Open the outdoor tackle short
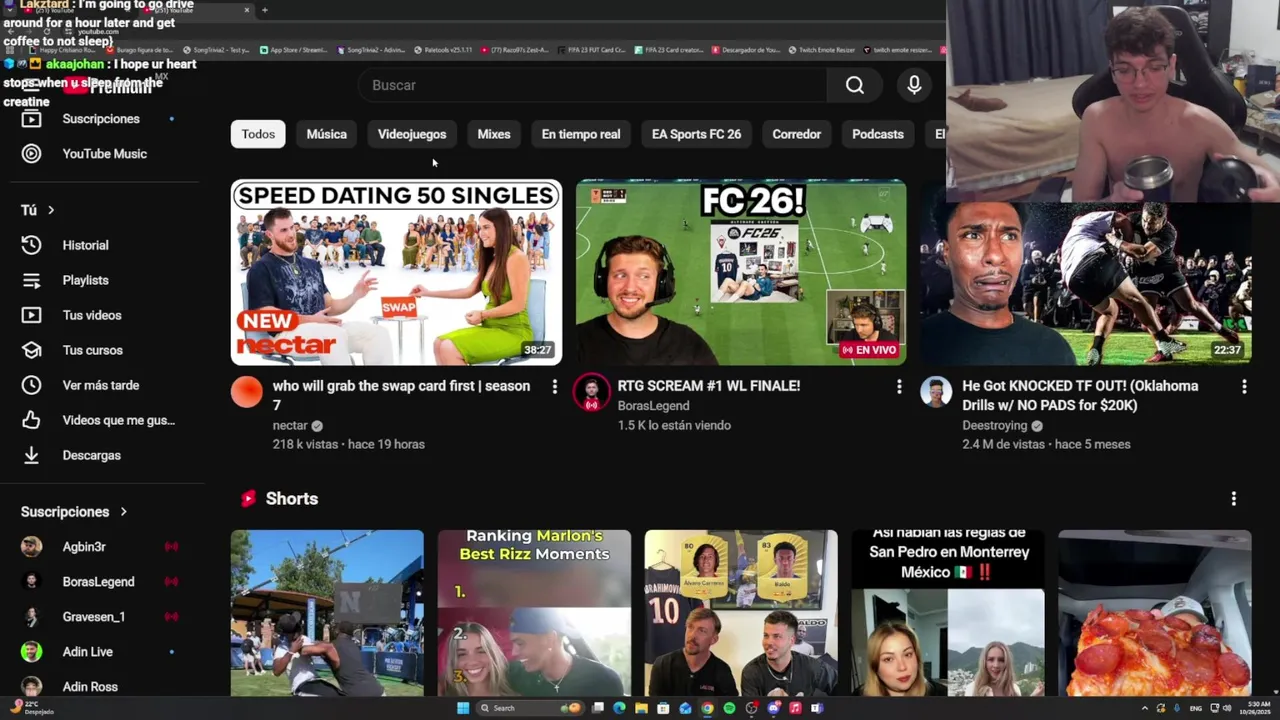 tap(327, 612)
